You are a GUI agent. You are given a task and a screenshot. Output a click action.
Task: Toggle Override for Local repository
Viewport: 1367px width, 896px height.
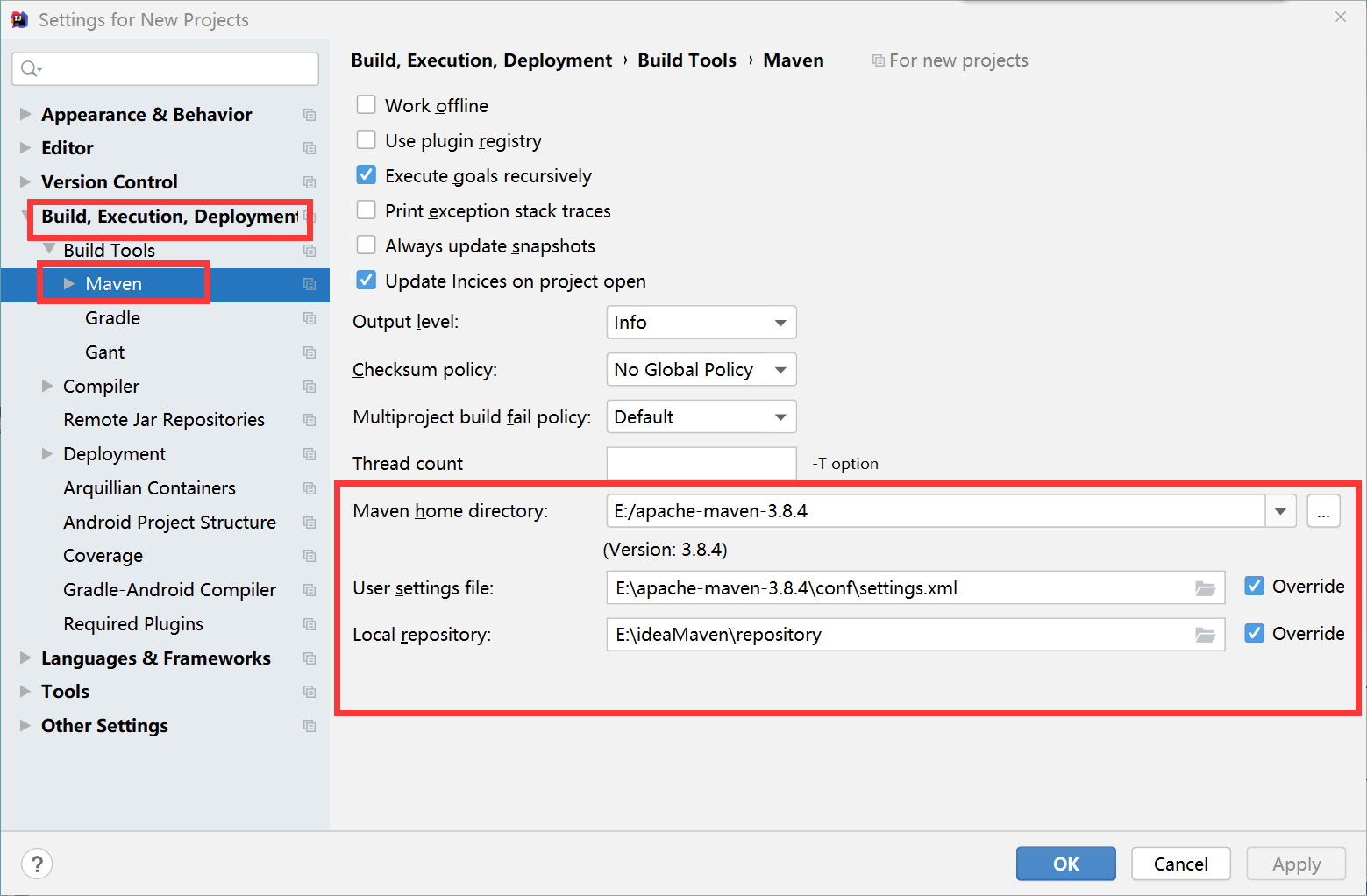pyautogui.click(x=1255, y=633)
